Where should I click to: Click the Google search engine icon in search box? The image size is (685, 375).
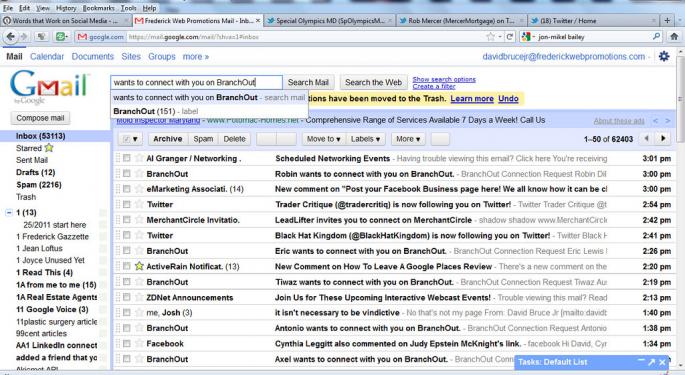point(526,37)
